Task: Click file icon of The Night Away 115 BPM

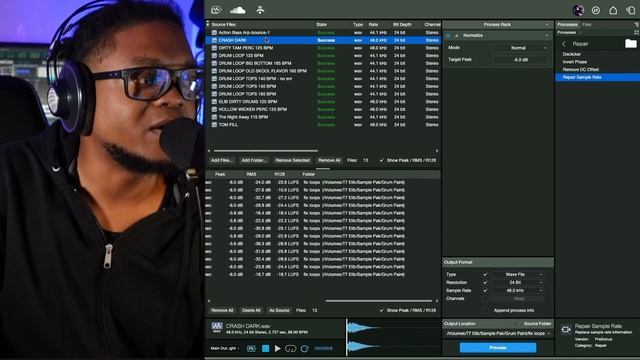Action: coord(214,117)
